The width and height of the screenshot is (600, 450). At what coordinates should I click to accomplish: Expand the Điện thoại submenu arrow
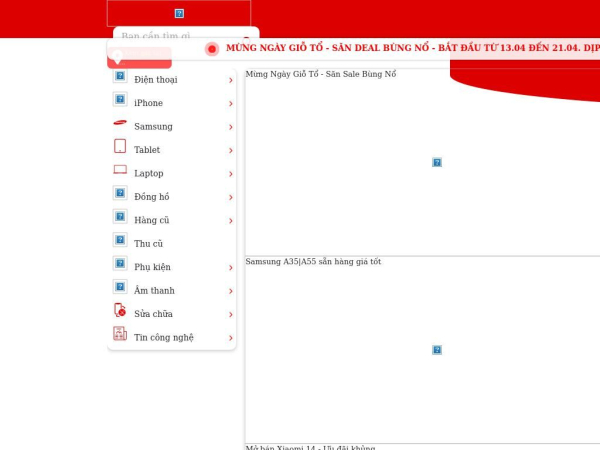pos(231,80)
